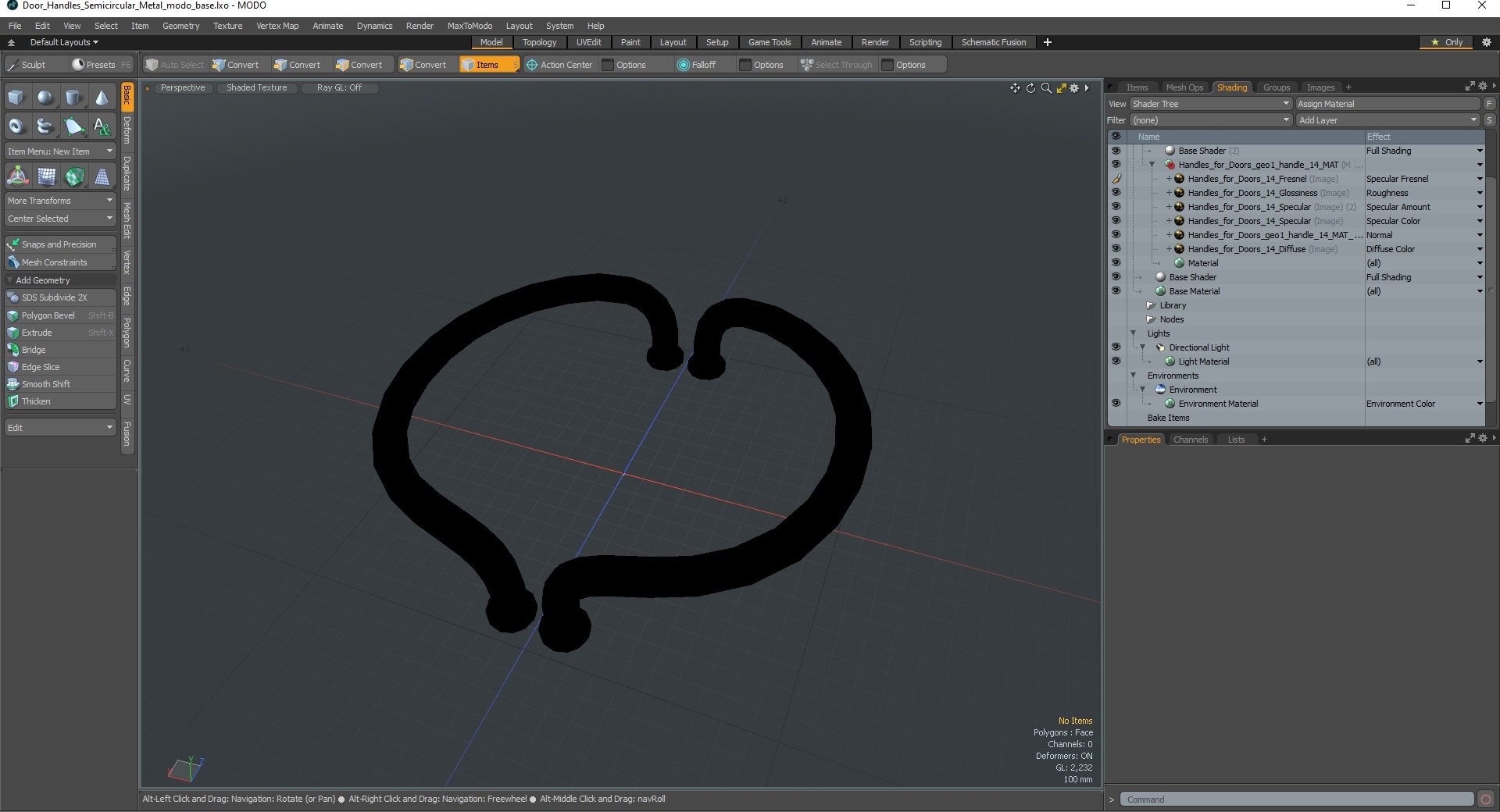Click viewport pan/move control icon
This screenshot has height=812, width=1500.
1015,88
